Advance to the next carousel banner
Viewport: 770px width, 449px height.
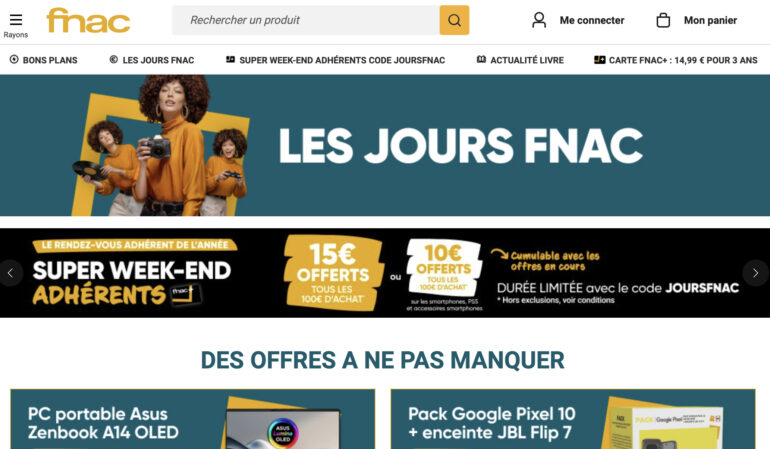[756, 273]
